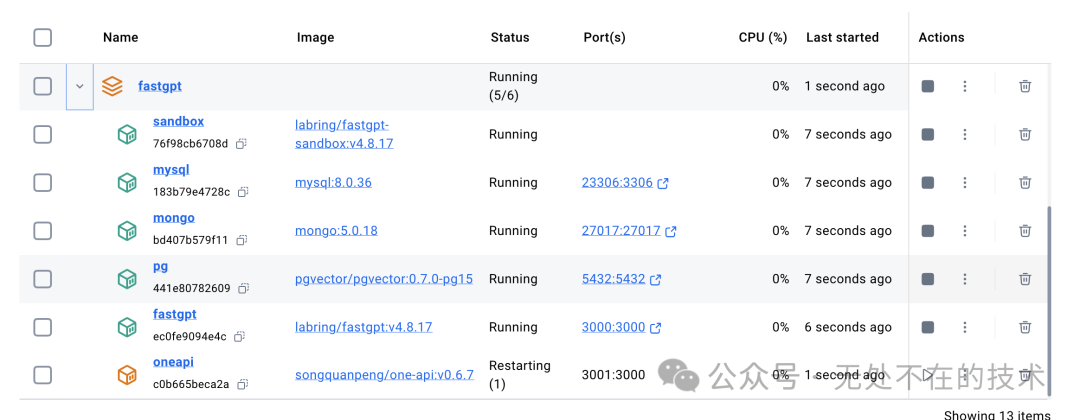1080x420 pixels.
Task: Check the pg row checkbox
Action: pos(43,279)
